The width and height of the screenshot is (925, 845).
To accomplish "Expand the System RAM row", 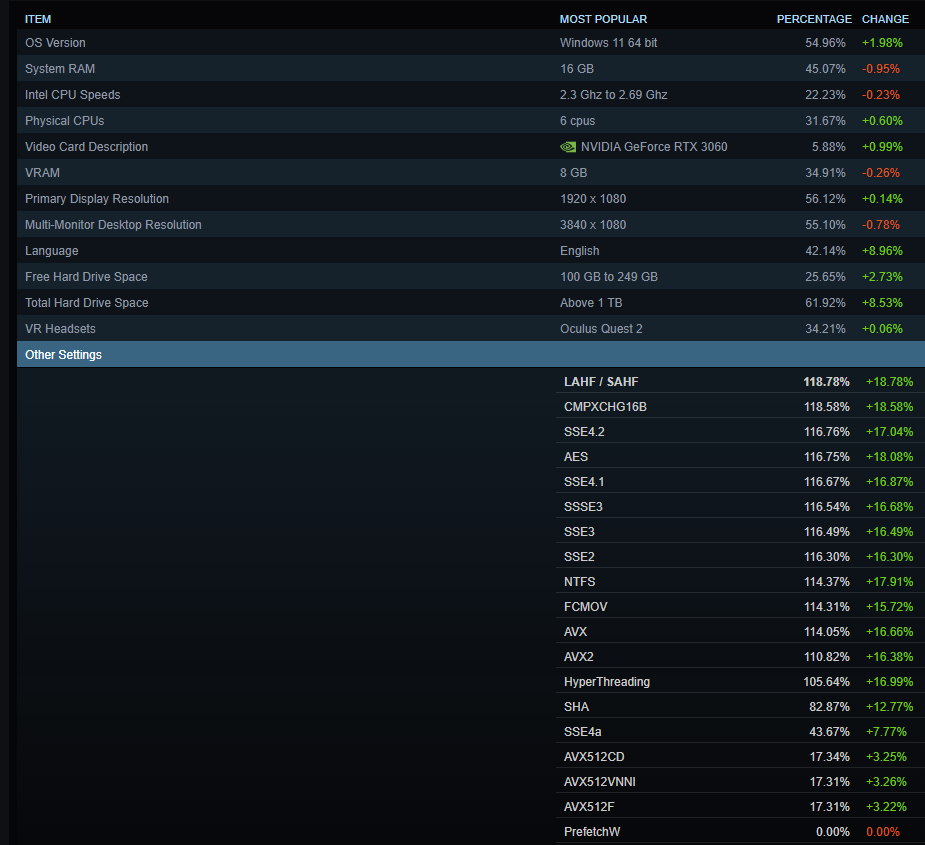I will [x=60, y=69].
